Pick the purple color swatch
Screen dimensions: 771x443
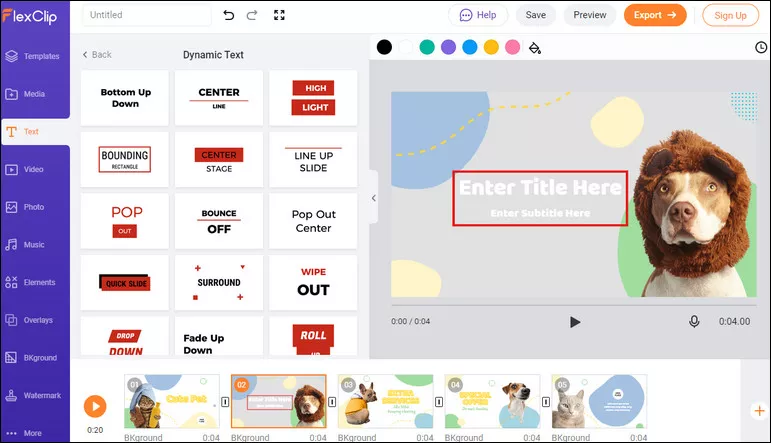click(x=448, y=47)
